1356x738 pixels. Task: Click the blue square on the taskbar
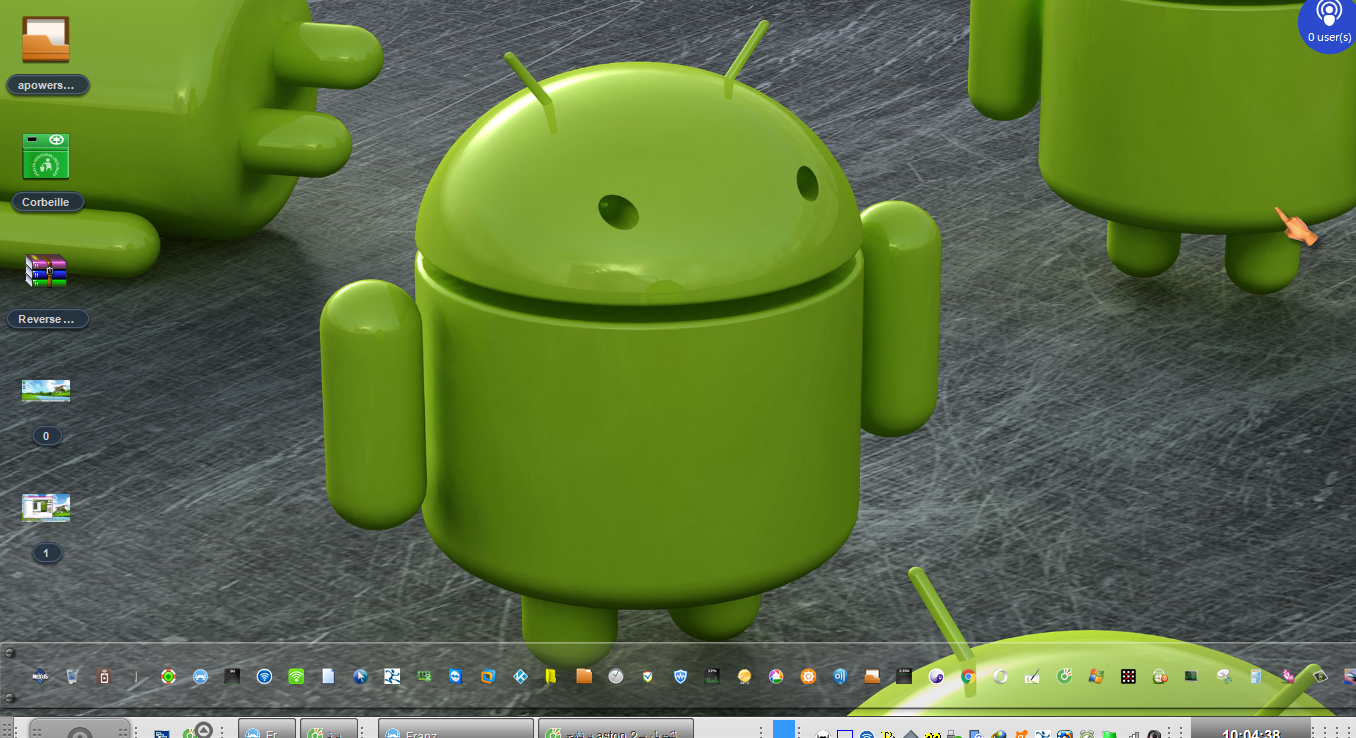tap(784, 729)
